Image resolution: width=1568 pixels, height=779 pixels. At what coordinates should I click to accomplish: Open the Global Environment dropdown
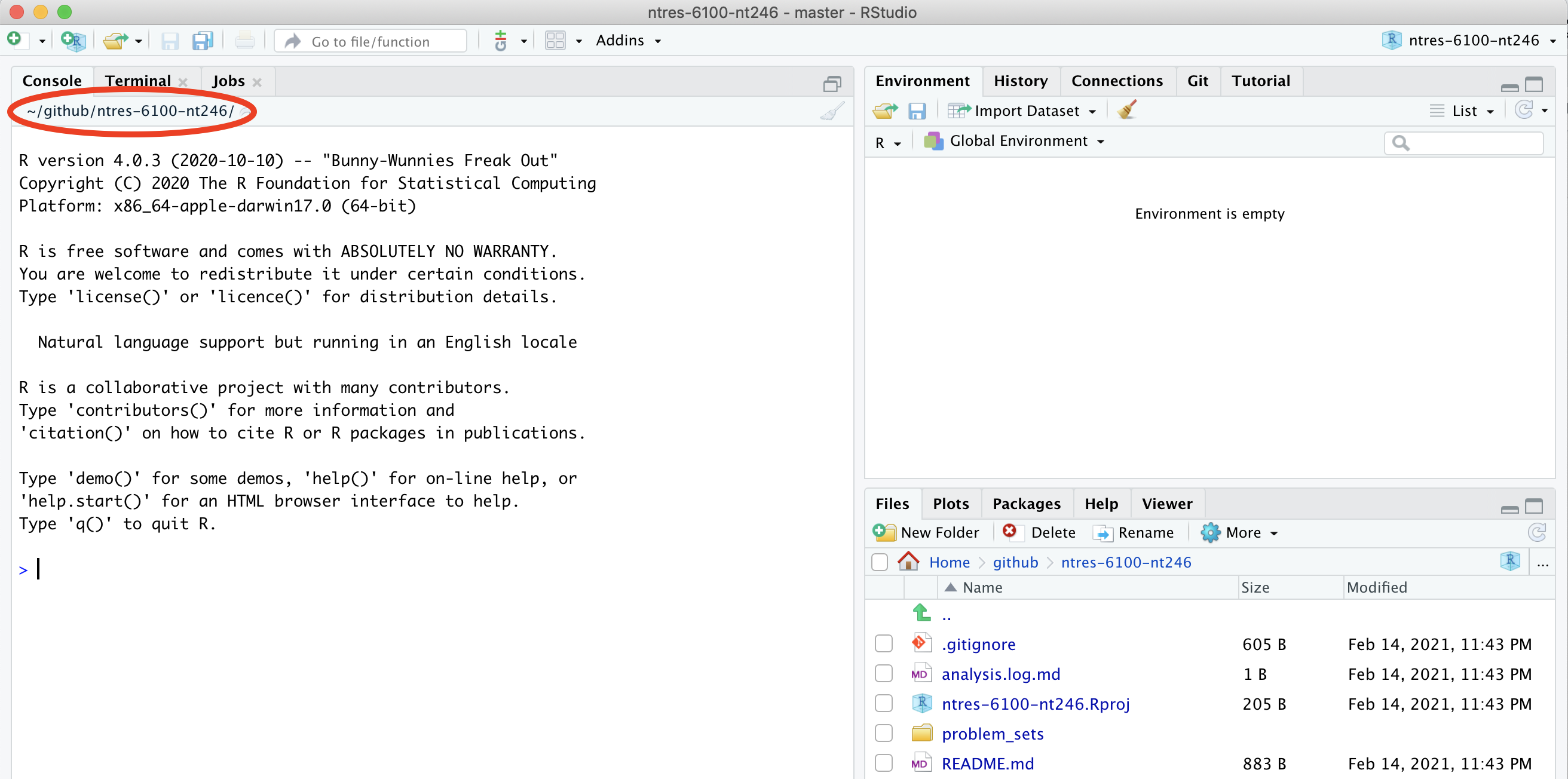pos(1015,141)
